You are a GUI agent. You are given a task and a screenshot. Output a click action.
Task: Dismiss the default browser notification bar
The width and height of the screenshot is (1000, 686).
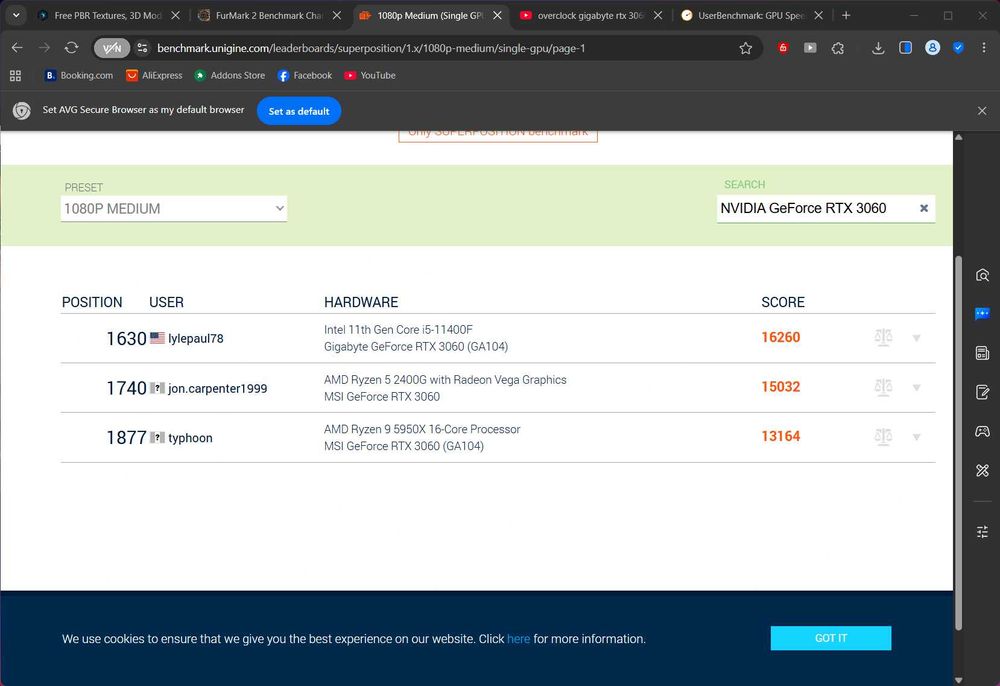tap(982, 111)
